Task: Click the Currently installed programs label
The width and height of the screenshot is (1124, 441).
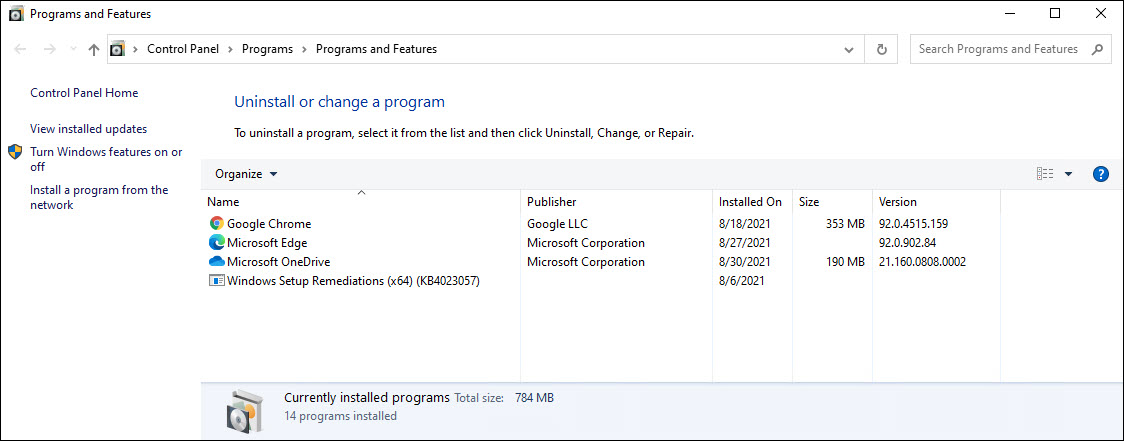Action: pyautogui.click(x=367, y=397)
